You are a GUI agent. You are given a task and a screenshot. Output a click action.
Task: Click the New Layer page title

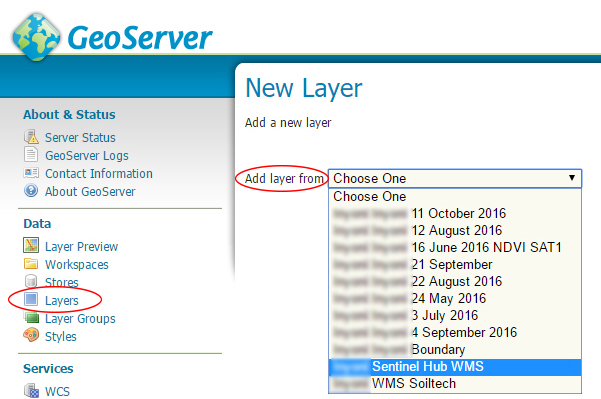click(304, 89)
